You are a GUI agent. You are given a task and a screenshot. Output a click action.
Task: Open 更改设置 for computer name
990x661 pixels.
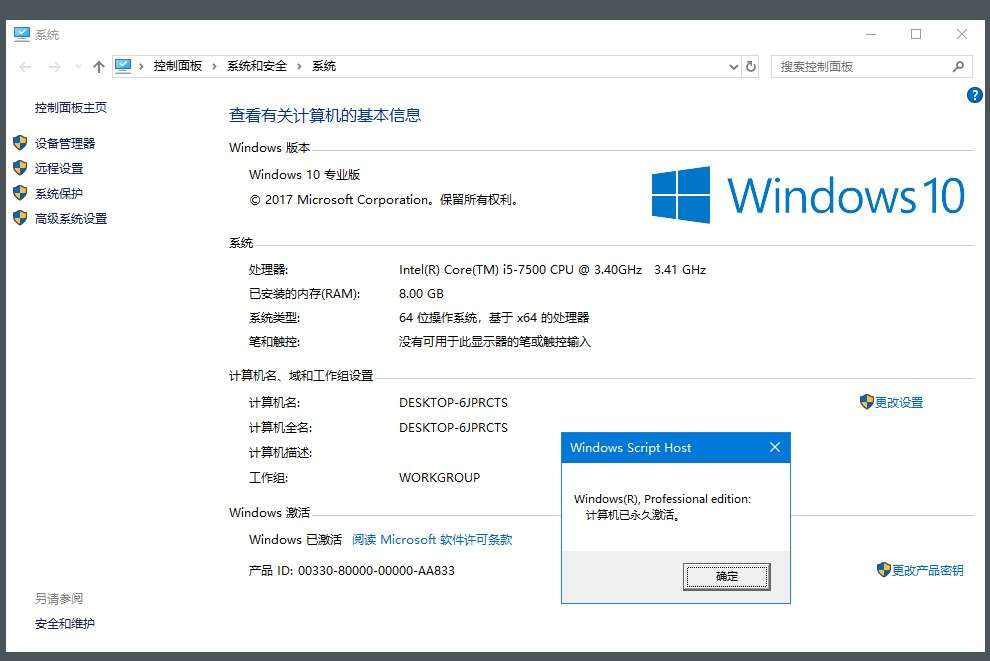click(891, 402)
